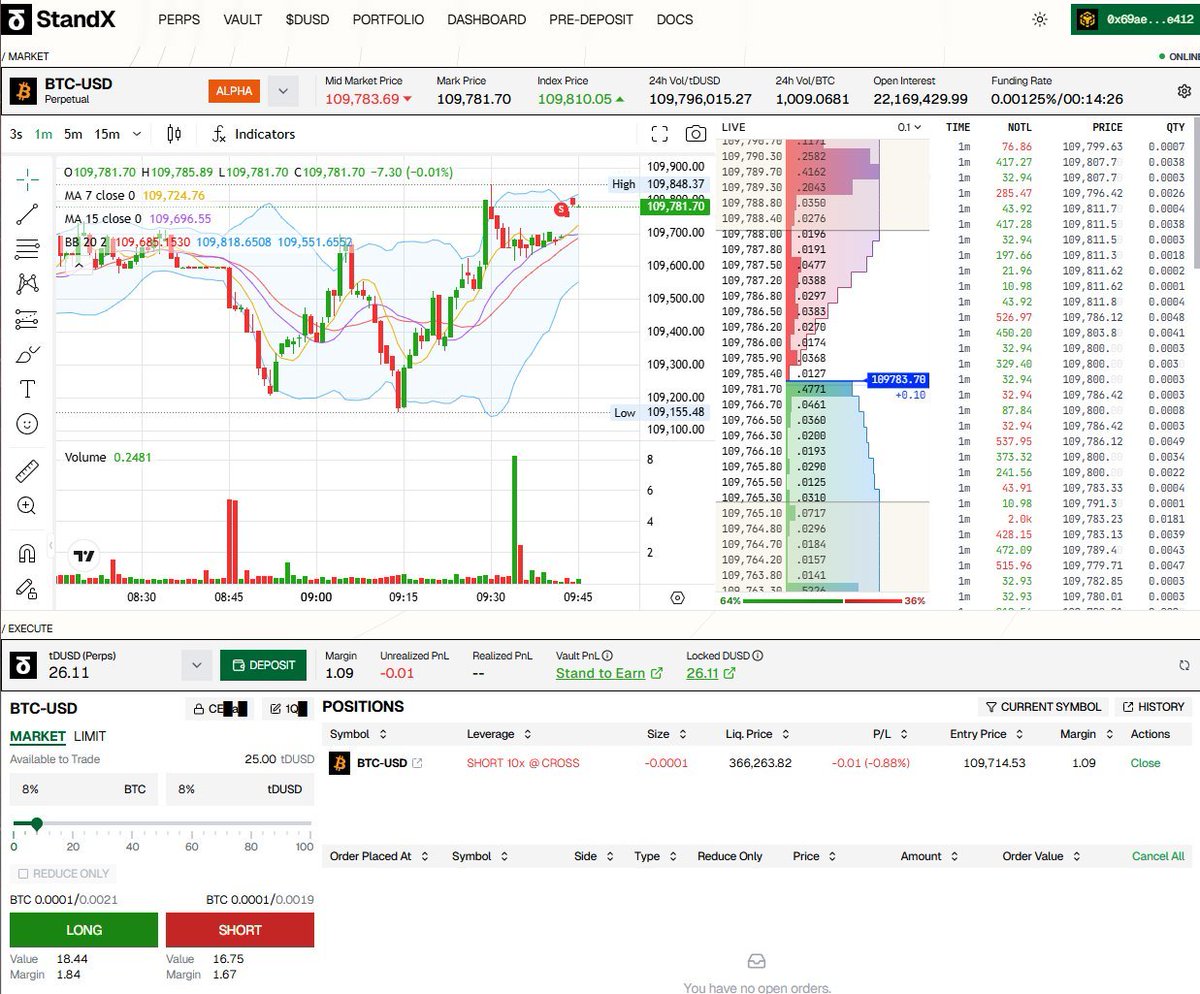Open the PORTFOLIO nav item
The image size is (1200, 994).
point(388,19)
